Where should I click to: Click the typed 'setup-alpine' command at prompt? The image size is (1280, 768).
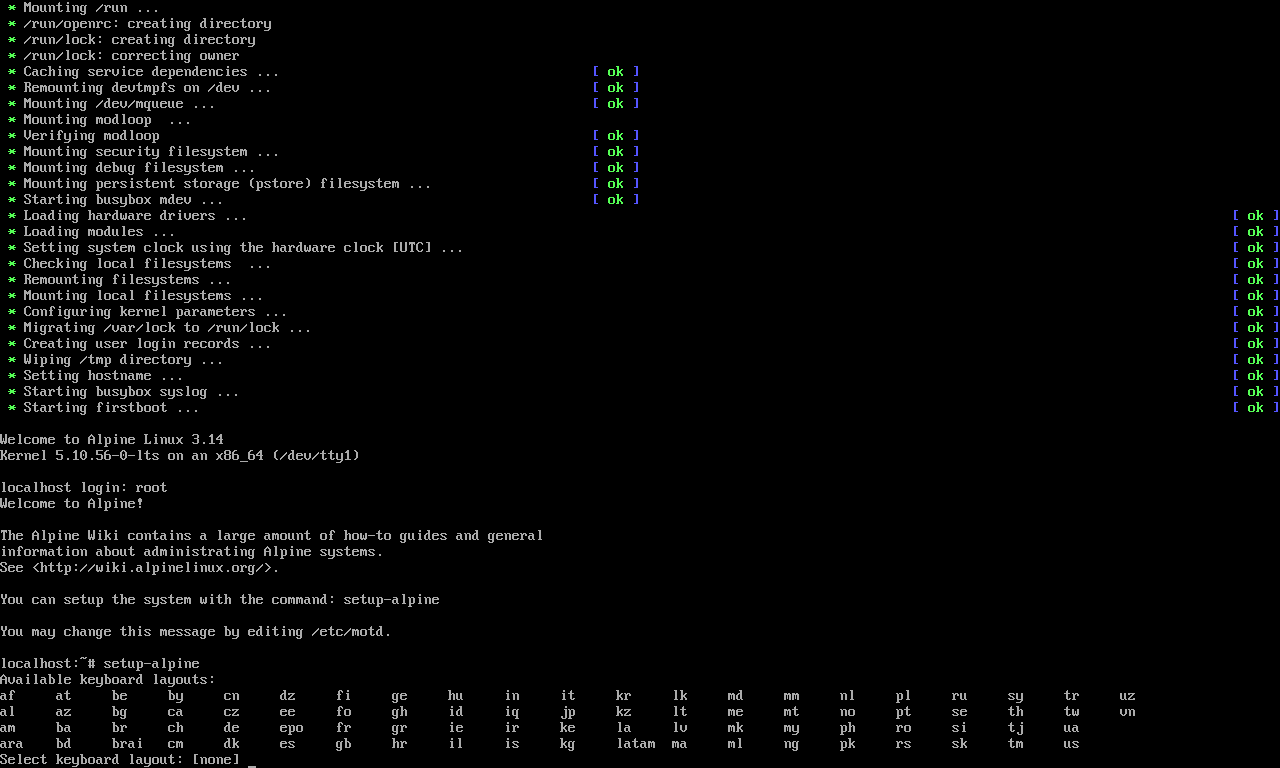(x=152, y=664)
